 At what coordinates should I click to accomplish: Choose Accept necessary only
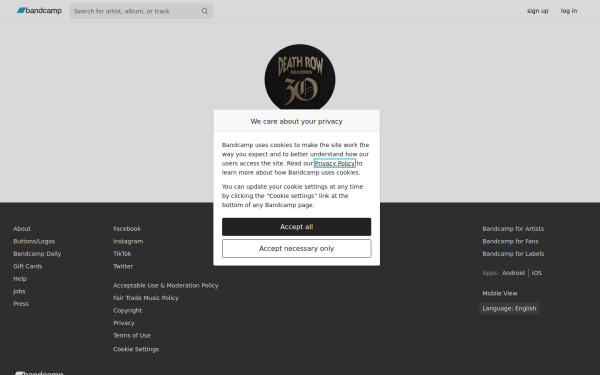[x=297, y=249]
